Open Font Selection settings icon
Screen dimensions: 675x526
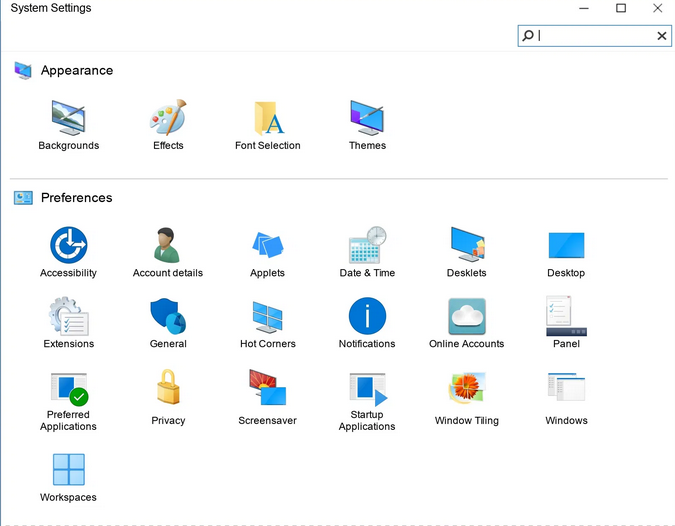[x=269, y=118]
